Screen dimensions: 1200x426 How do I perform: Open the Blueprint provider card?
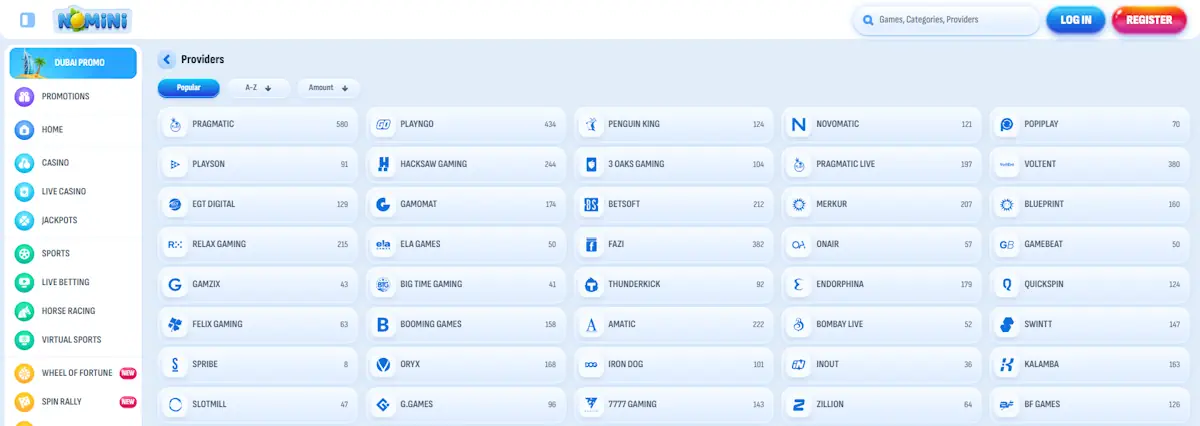coord(1090,205)
